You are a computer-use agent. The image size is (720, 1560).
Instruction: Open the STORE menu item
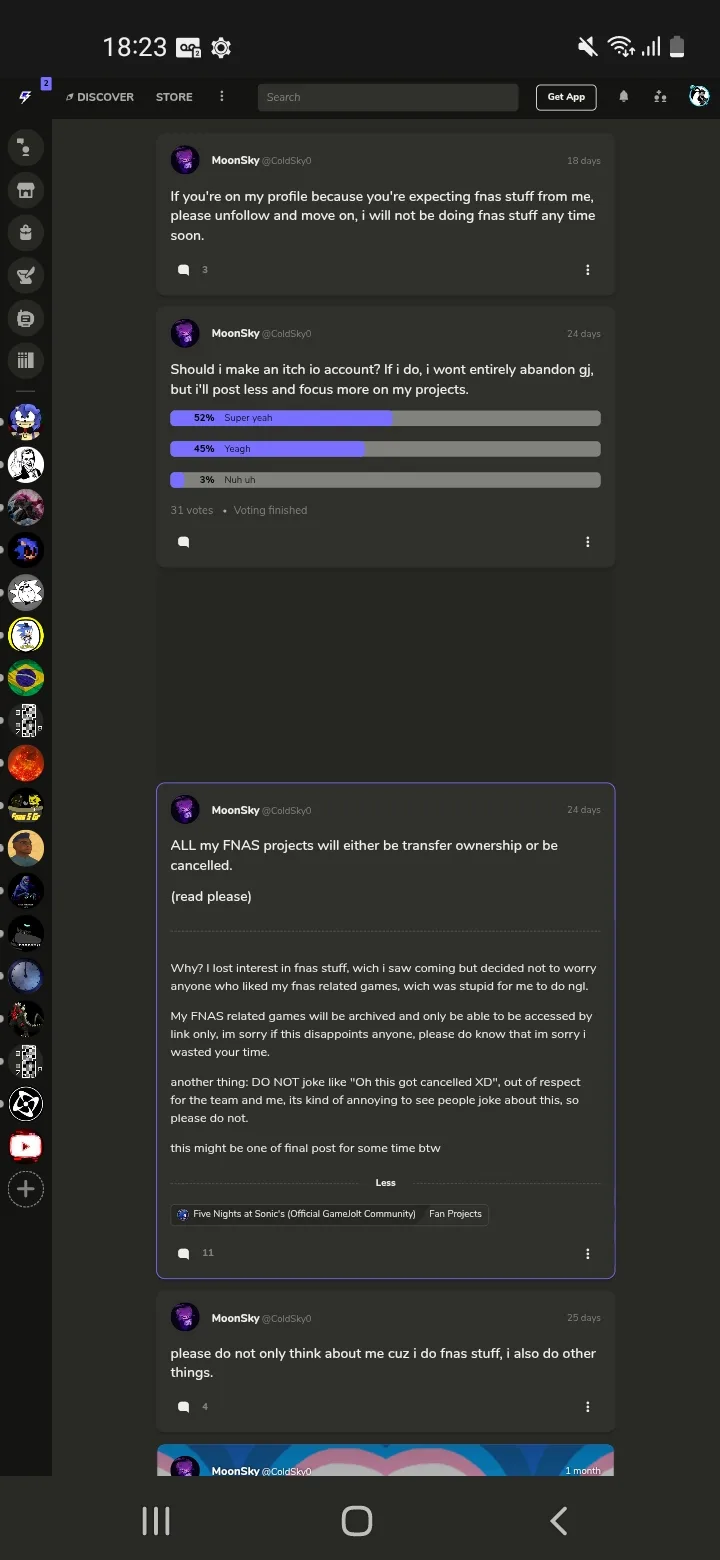pyautogui.click(x=174, y=97)
